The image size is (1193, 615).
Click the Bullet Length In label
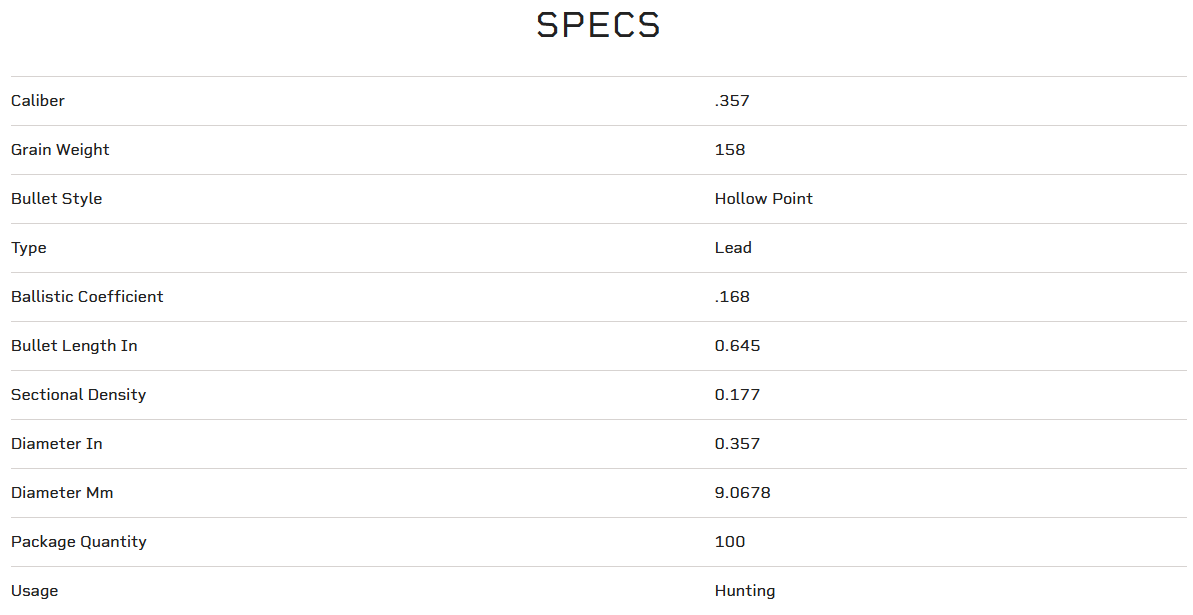click(74, 346)
